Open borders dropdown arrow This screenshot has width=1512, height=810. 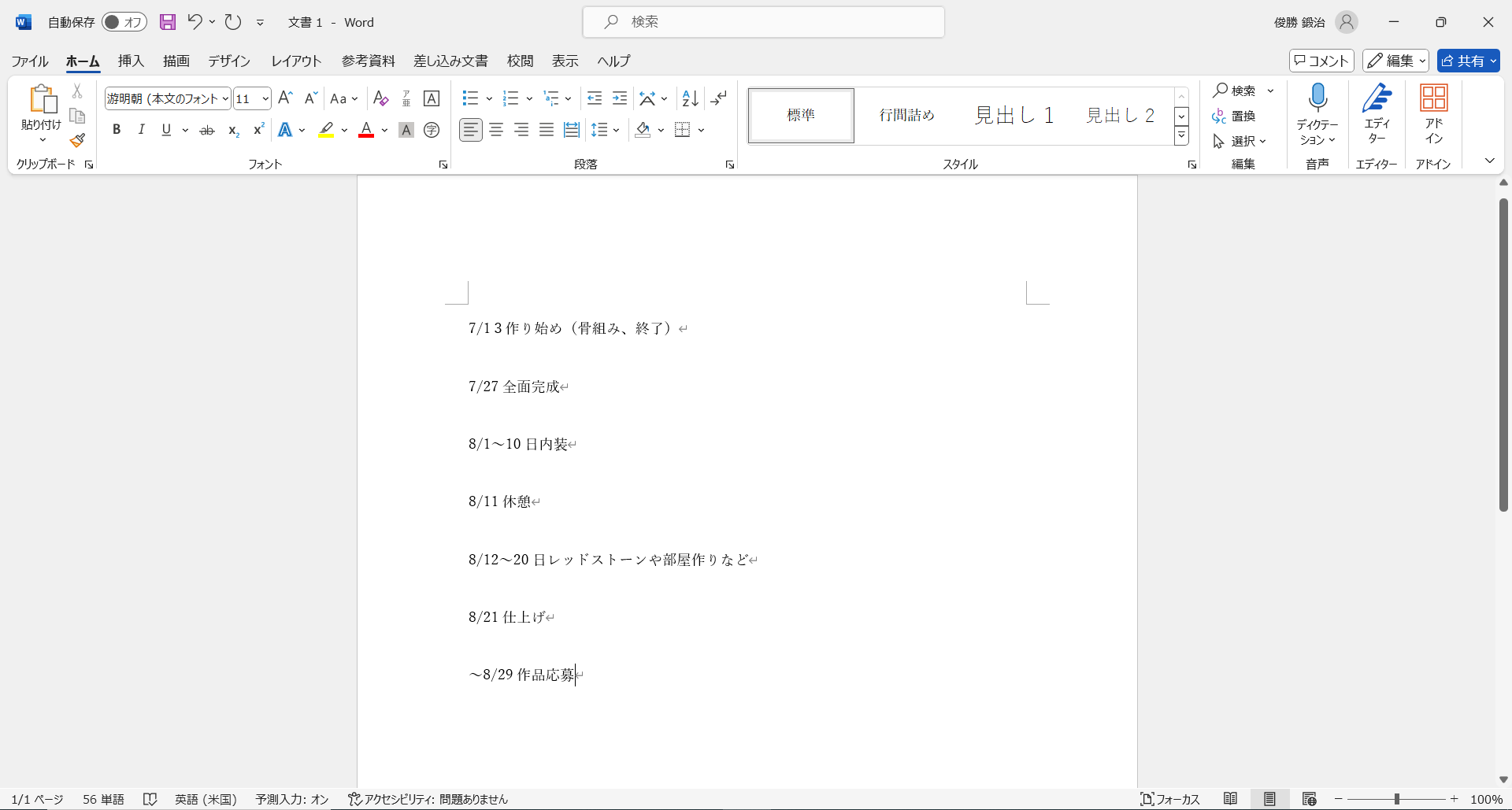[x=701, y=130]
